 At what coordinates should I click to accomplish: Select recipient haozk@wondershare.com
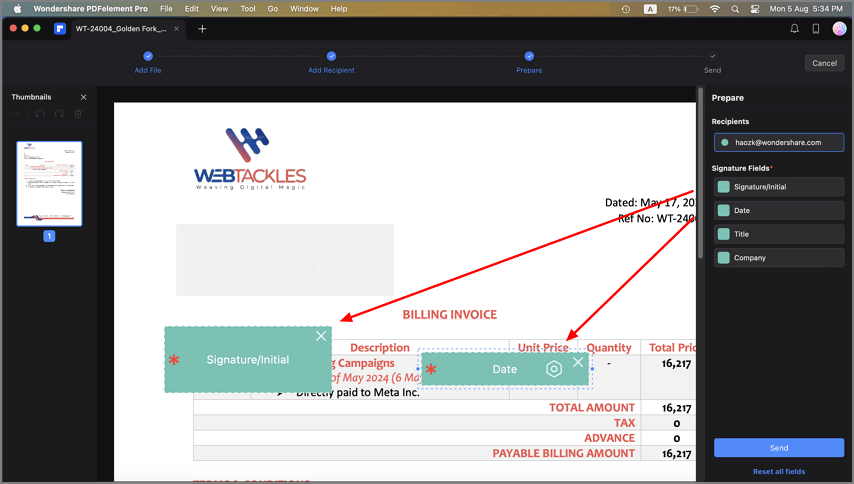[779, 143]
